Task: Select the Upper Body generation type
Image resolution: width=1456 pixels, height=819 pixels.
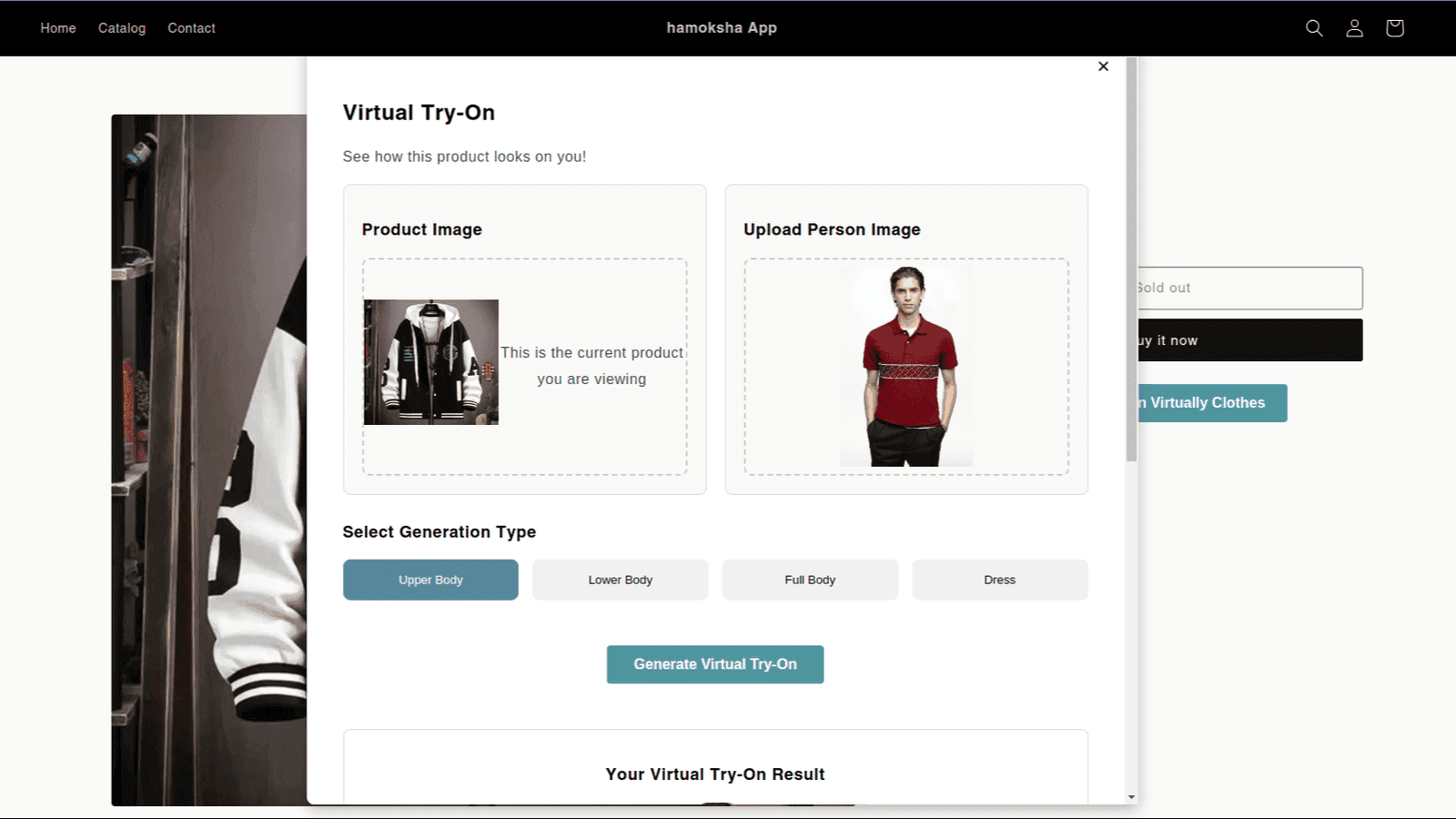Action: [430, 580]
